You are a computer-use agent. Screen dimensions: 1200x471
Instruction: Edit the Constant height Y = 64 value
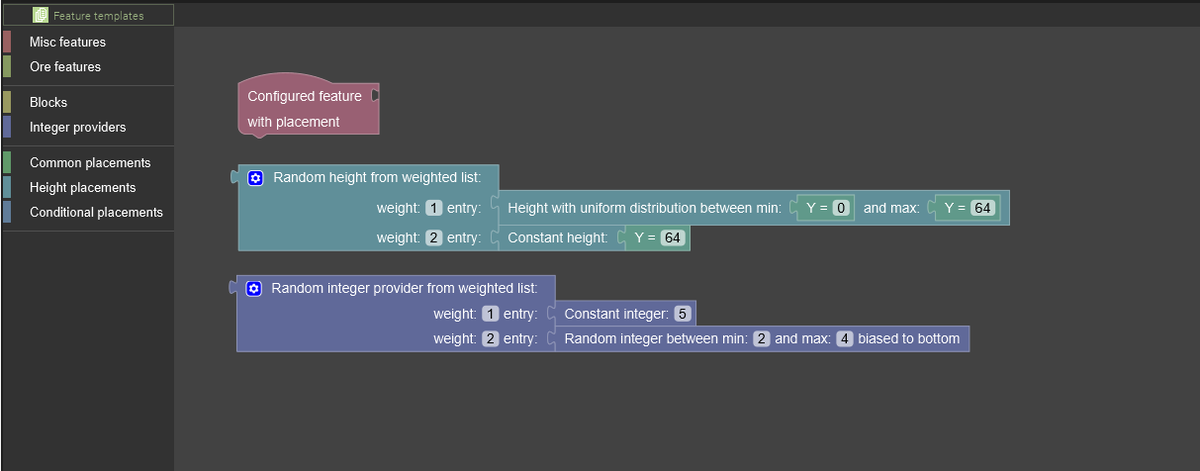point(672,238)
